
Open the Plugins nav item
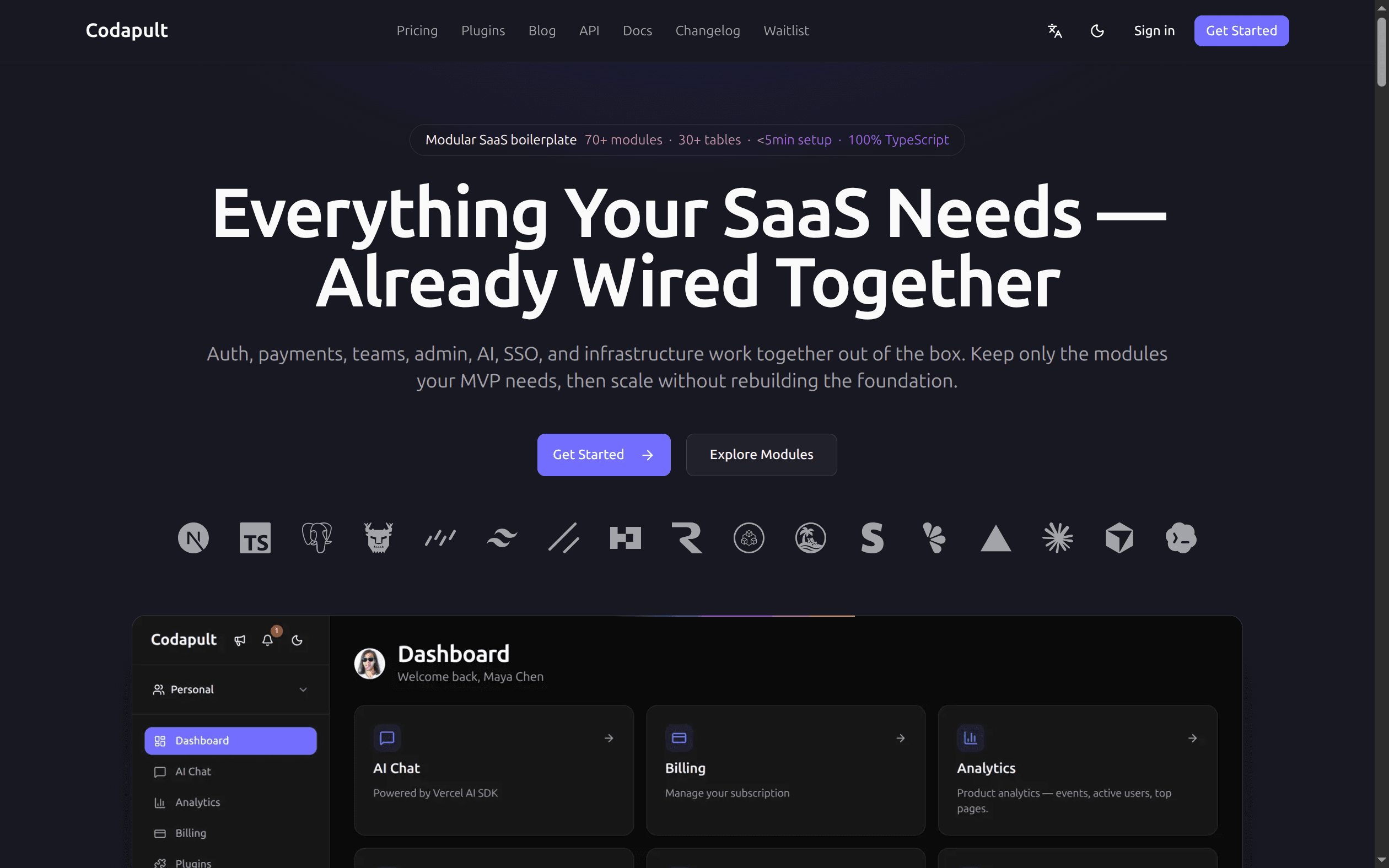483,30
